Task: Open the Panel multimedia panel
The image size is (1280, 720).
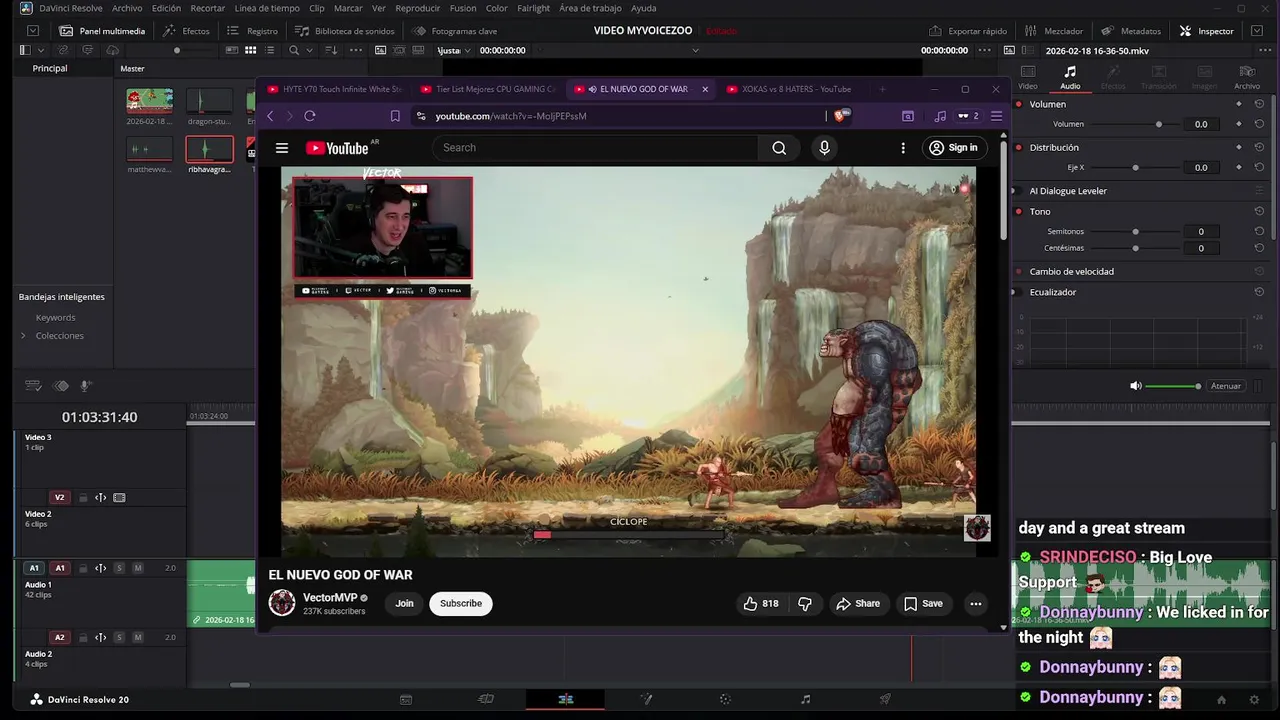Action: [x=102, y=31]
